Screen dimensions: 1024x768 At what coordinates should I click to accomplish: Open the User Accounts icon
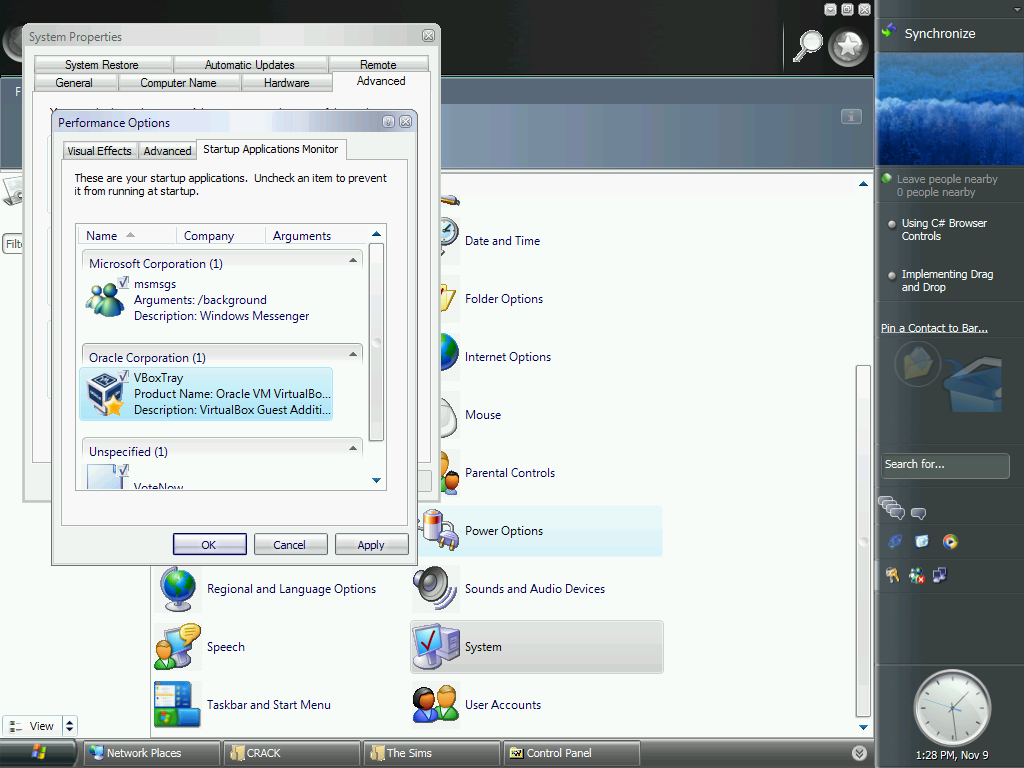436,705
